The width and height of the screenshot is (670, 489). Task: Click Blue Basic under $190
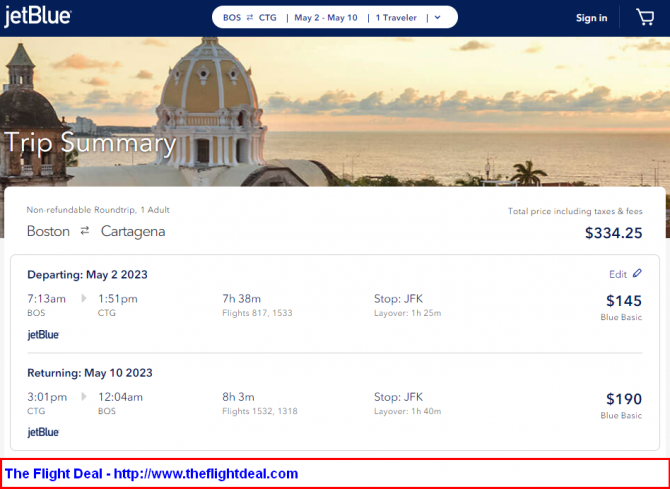point(621,415)
